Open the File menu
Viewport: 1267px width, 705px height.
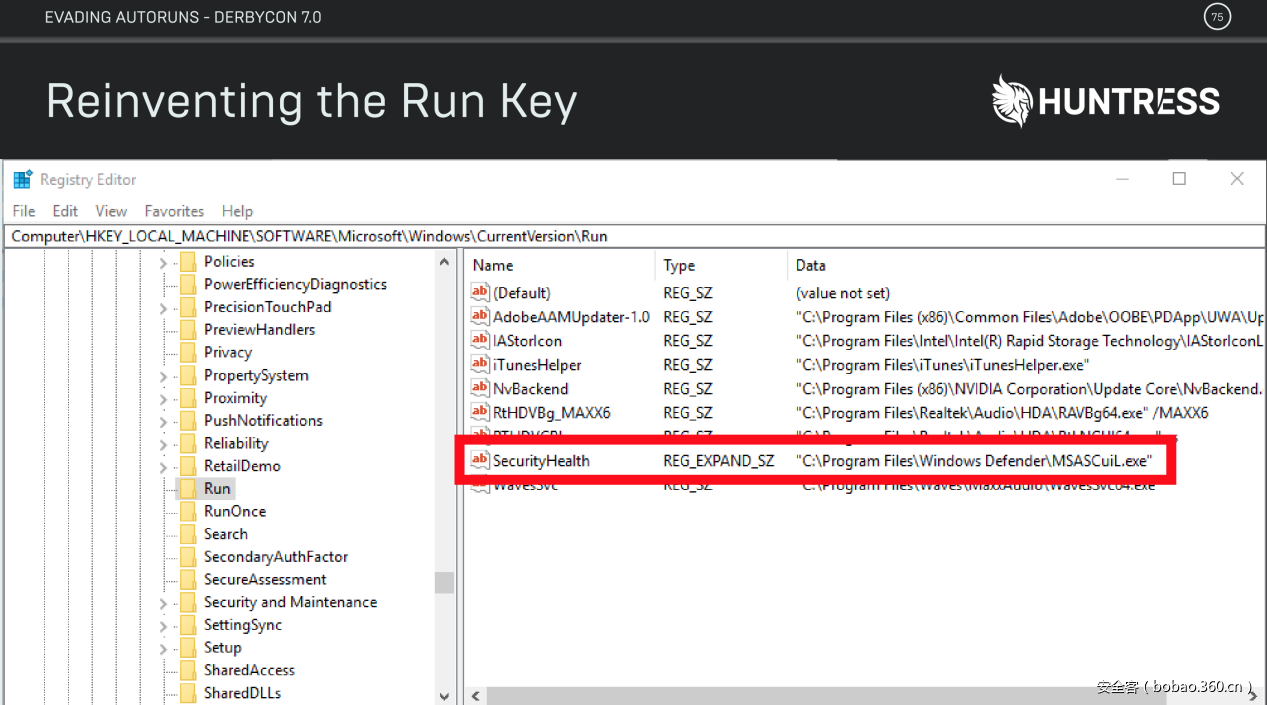tap(23, 211)
